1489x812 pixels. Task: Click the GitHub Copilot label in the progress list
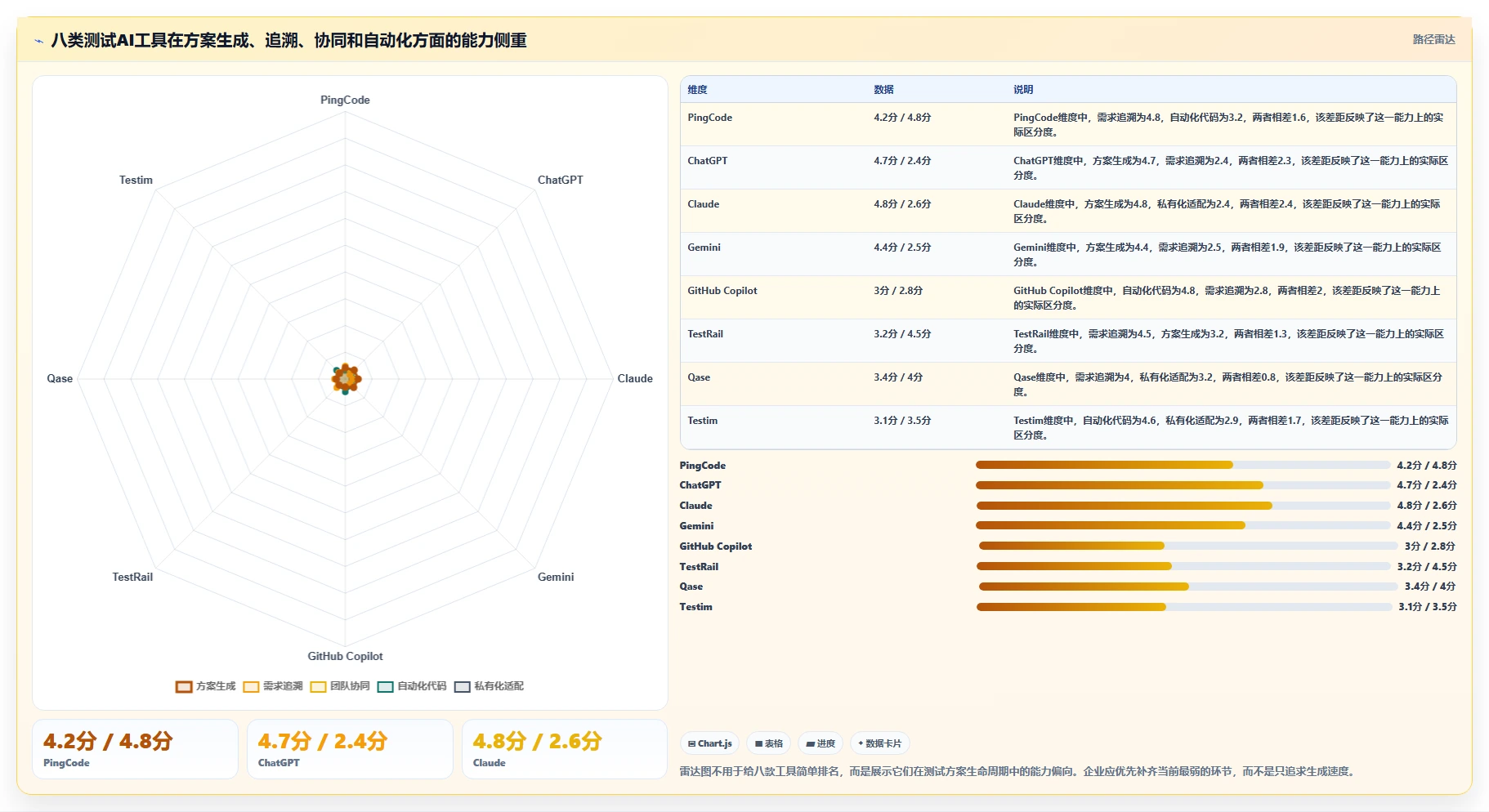click(x=716, y=547)
